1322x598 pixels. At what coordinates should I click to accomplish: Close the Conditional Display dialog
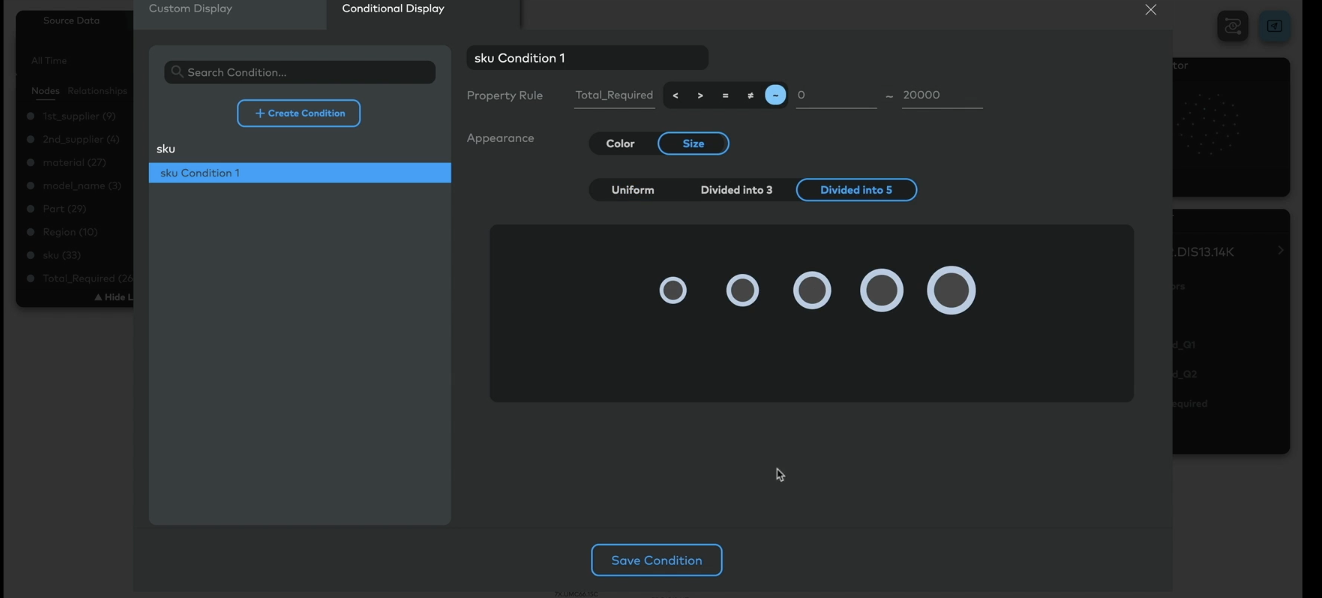(1150, 10)
